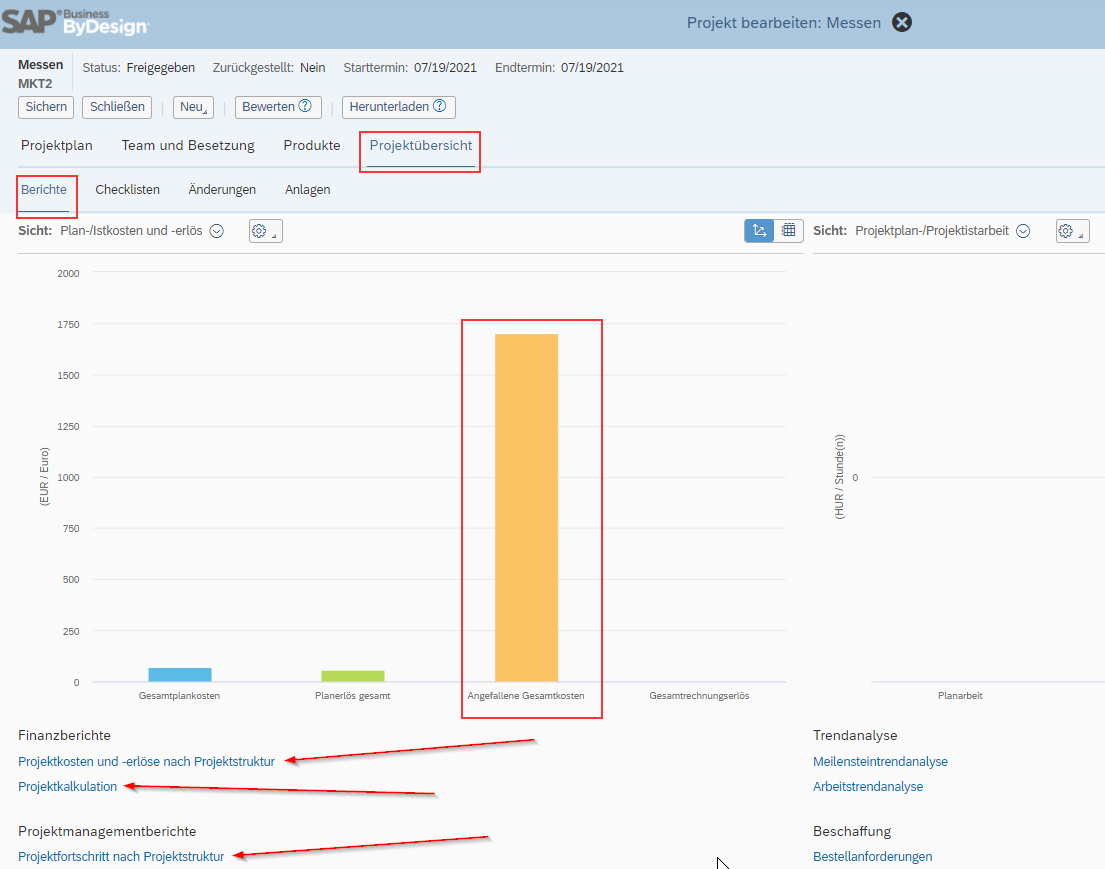This screenshot has height=869, width=1105.
Task: Click the Sichern button
Action: coord(46,107)
